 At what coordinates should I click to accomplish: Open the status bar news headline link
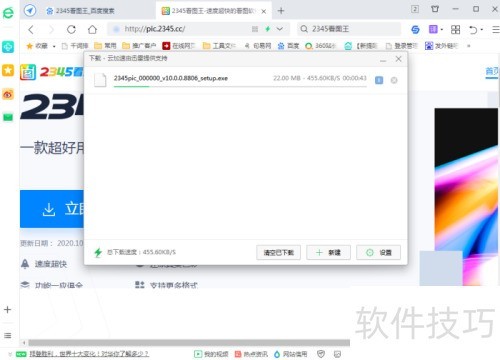[89, 354]
